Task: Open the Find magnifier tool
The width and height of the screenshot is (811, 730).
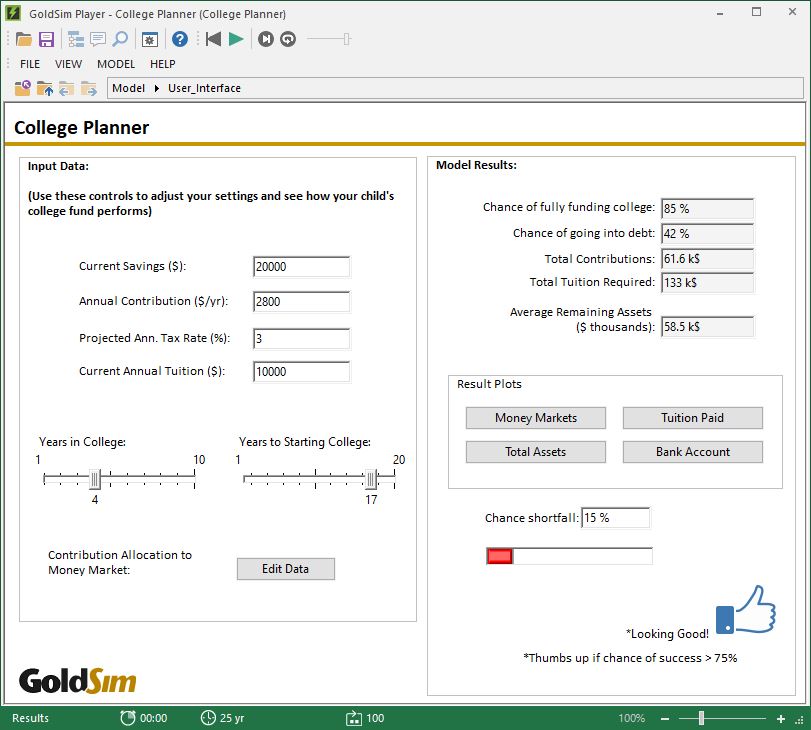Action: pos(120,39)
